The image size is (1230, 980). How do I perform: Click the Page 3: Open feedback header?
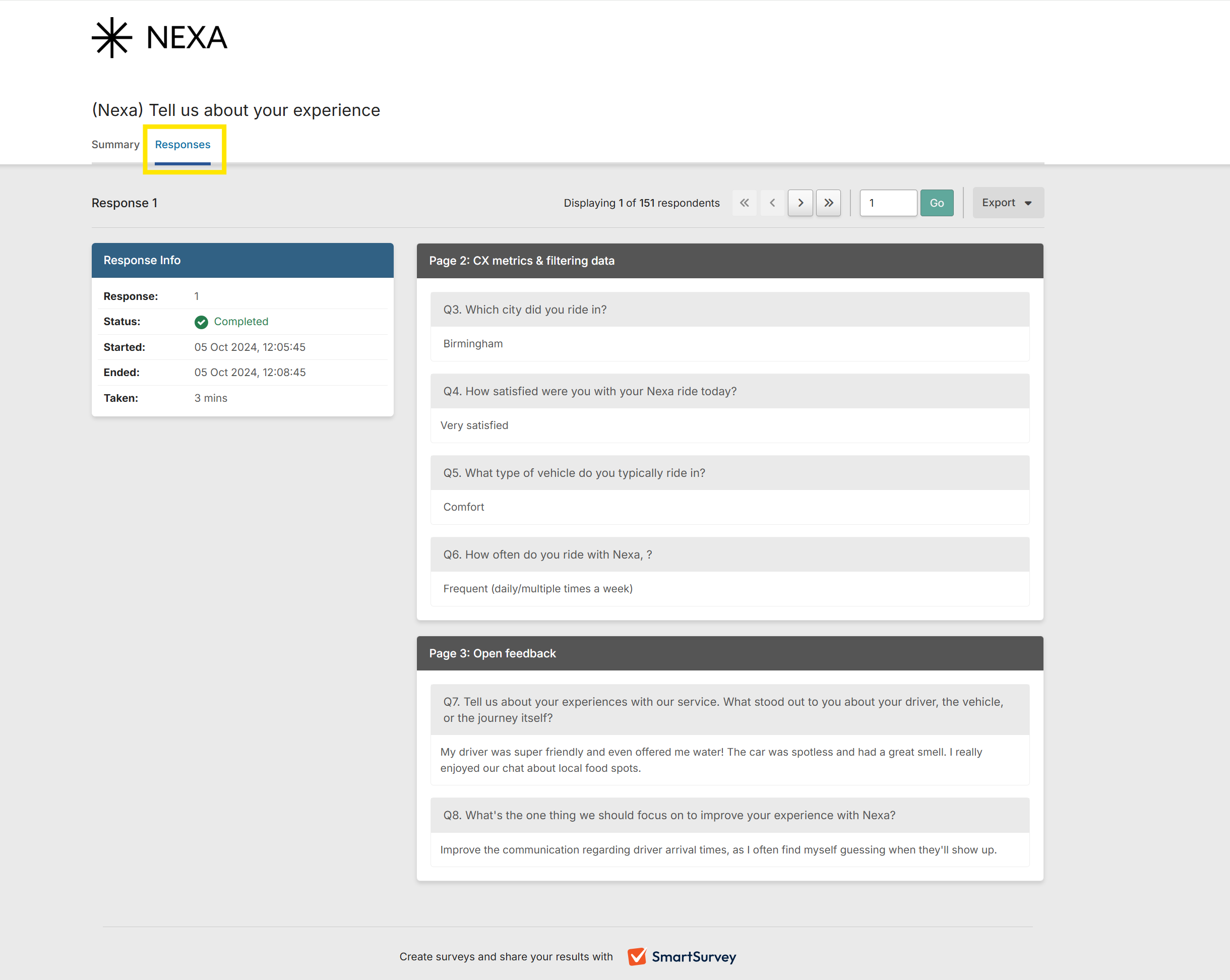pyautogui.click(x=729, y=653)
